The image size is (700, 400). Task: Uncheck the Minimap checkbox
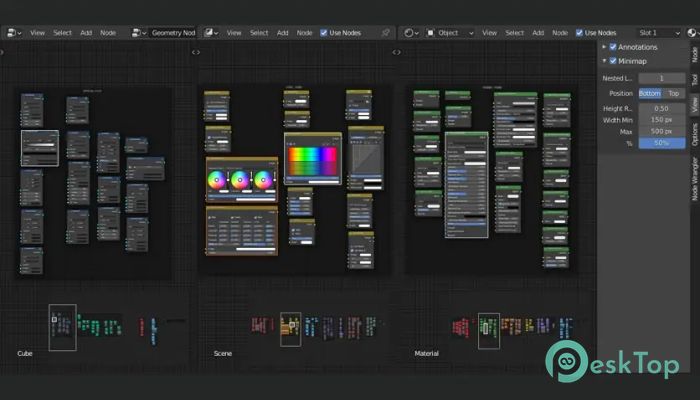tap(613, 61)
